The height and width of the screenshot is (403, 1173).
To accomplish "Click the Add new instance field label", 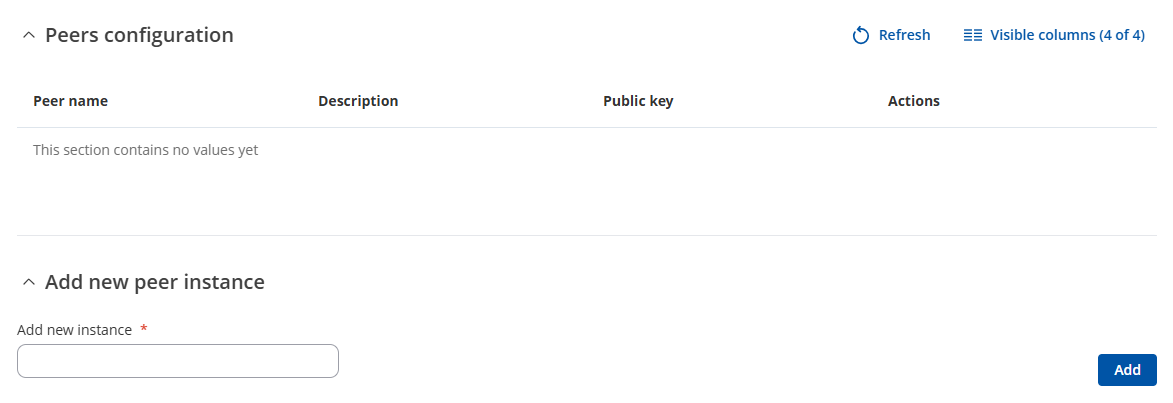I will click(75, 330).
